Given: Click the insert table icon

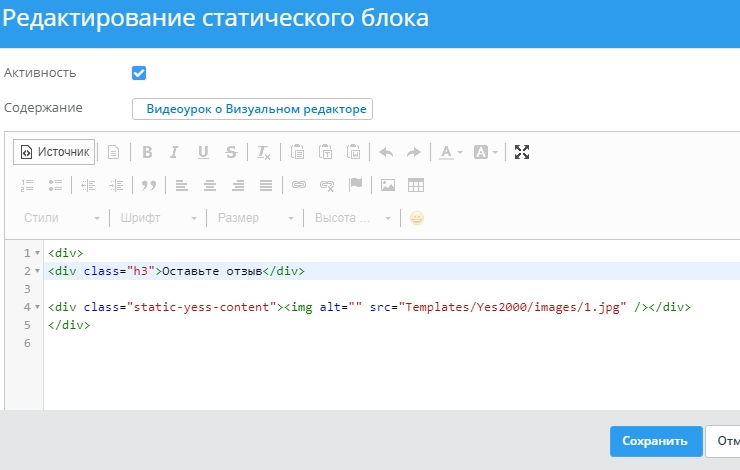Looking at the screenshot, I should pos(416,185).
